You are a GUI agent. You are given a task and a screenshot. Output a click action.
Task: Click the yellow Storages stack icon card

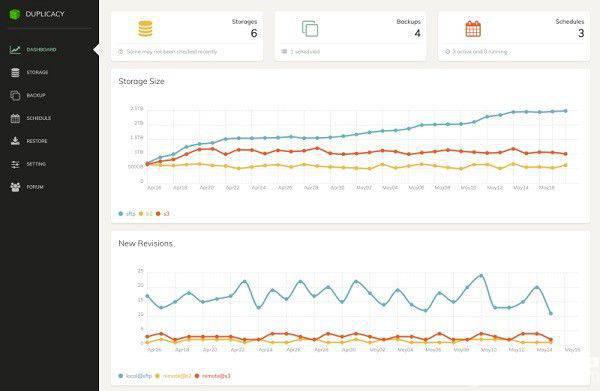click(145, 29)
